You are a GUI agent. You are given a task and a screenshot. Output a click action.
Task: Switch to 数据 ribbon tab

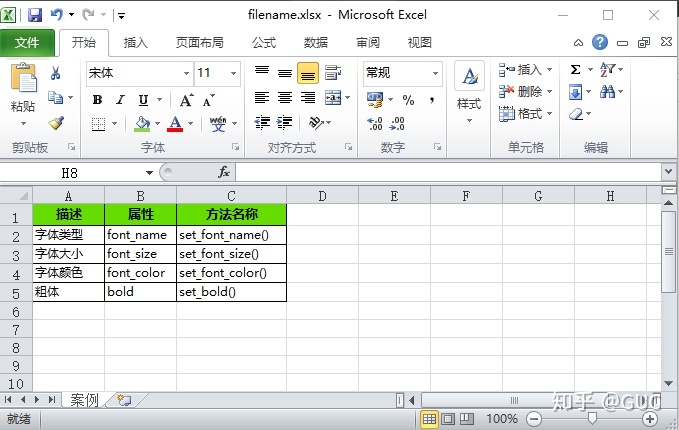pyautogui.click(x=316, y=42)
